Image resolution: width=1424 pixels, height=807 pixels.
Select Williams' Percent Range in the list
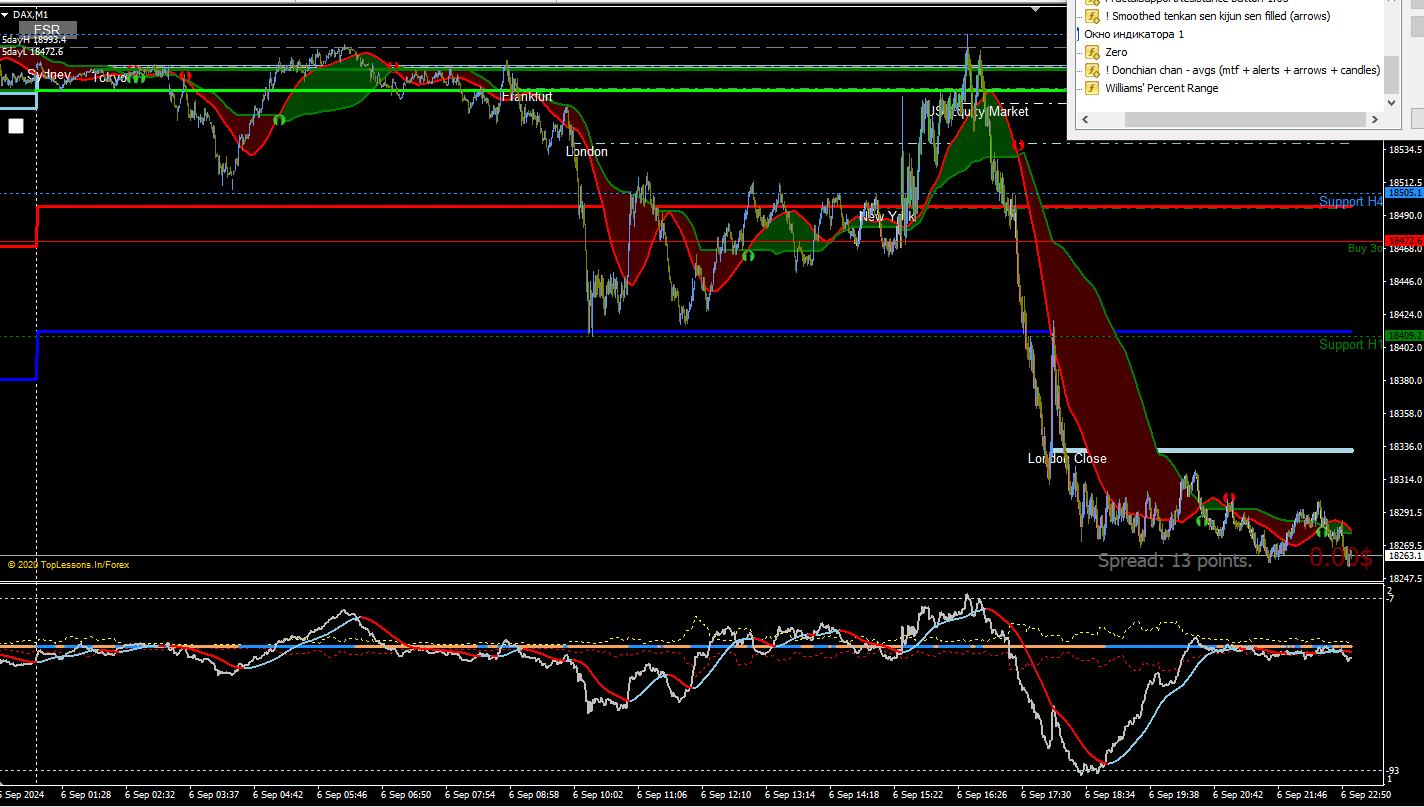(x=1162, y=88)
